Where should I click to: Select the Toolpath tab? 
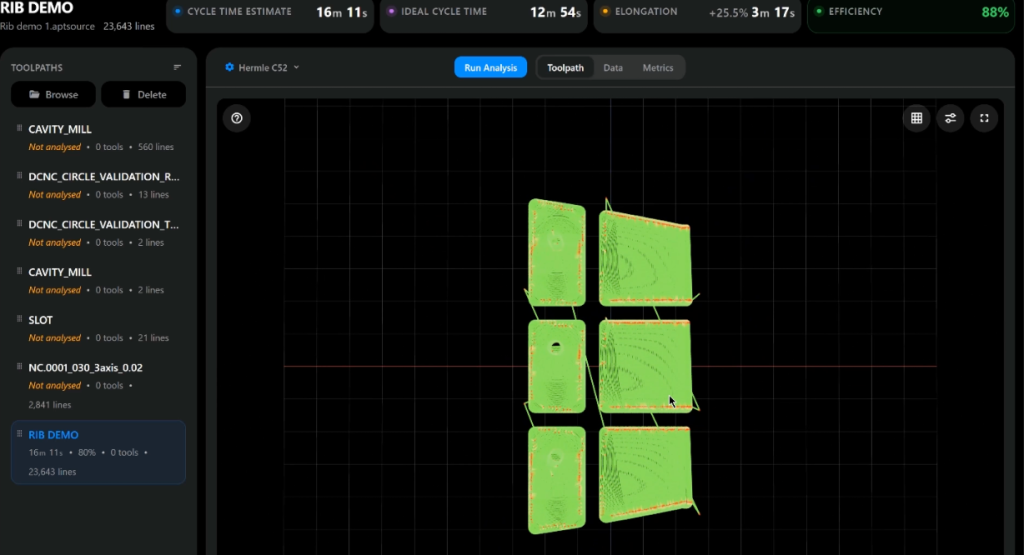coord(565,68)
